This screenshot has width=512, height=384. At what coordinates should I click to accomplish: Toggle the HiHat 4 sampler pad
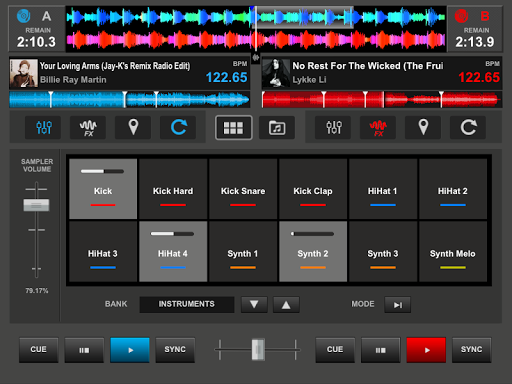click(x=173, y=251)
